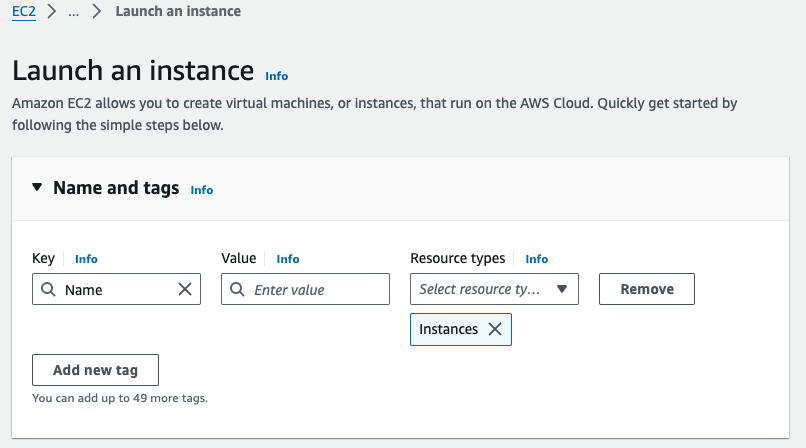Focus the Key input containing Name
The height and width of the screenshot is (448, 806).
click(116, 289)
